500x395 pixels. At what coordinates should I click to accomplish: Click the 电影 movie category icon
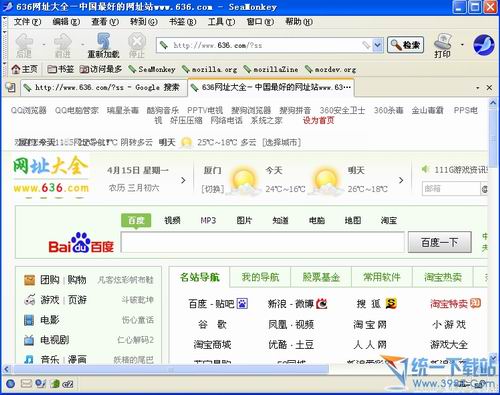coord(29,320)
